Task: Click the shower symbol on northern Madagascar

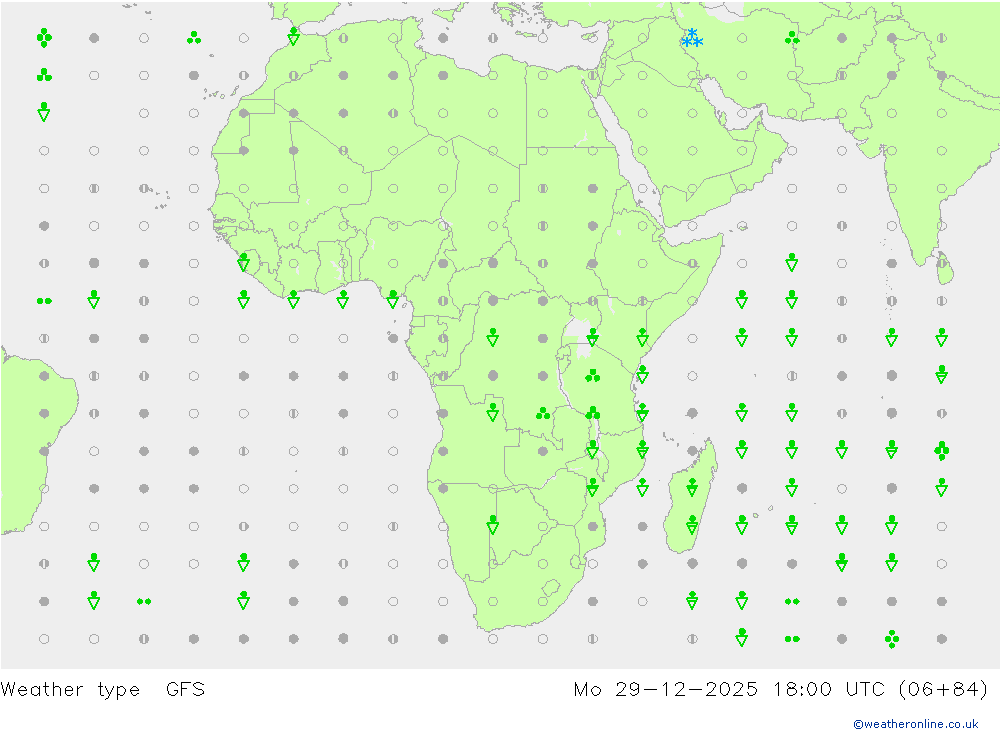Action: pyautogui.click(x=692, y=487)
